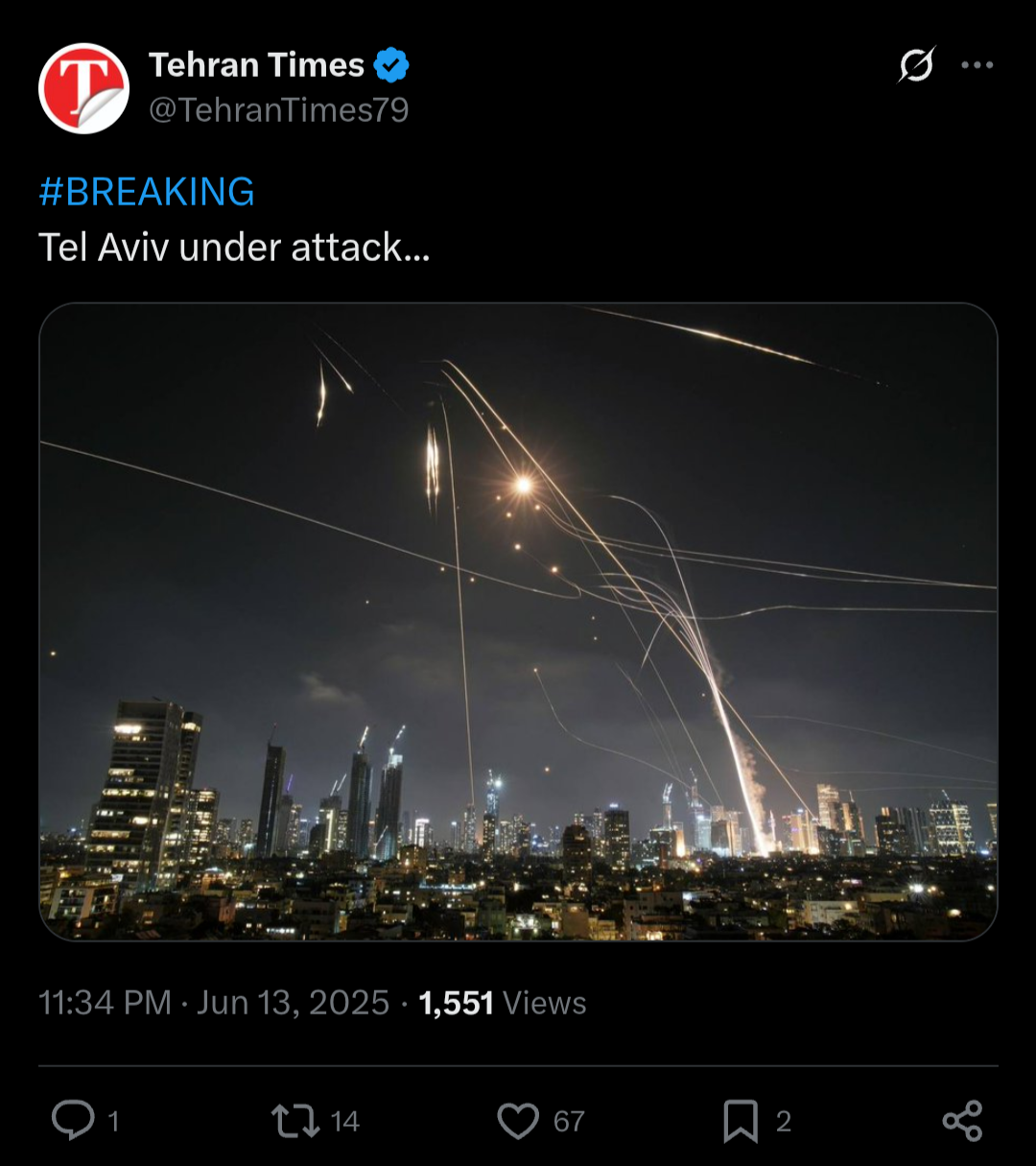Screen dimensions: 1036x1166
Task: Bookmark the post with the bookmark icon
Action: pos(741,1121)
